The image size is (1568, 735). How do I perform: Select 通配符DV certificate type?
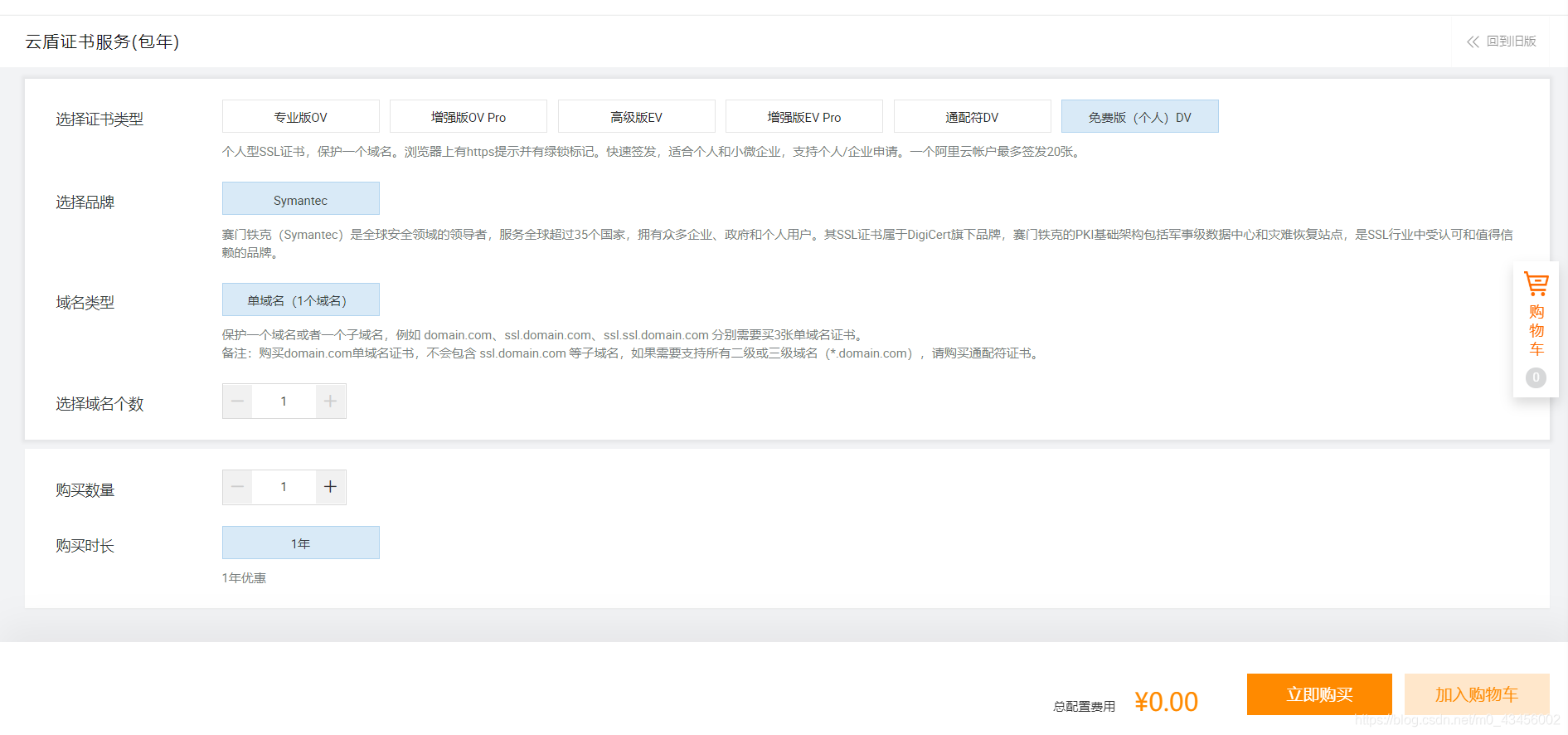(x=973, y=117)
